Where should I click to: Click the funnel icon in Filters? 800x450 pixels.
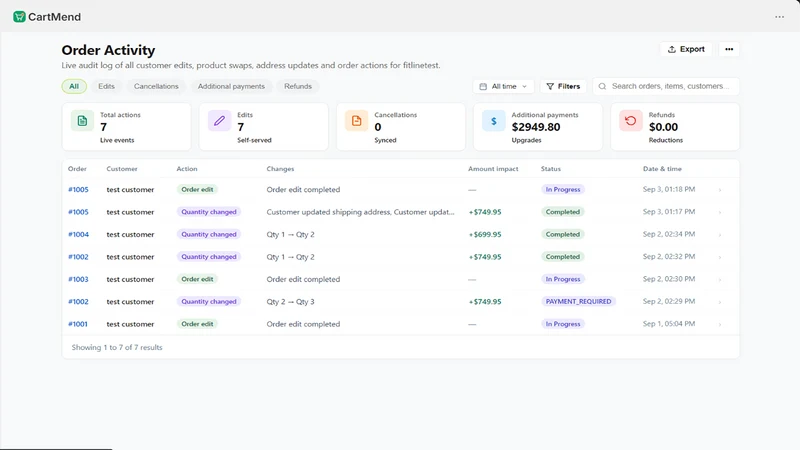(x=550, y=86)
